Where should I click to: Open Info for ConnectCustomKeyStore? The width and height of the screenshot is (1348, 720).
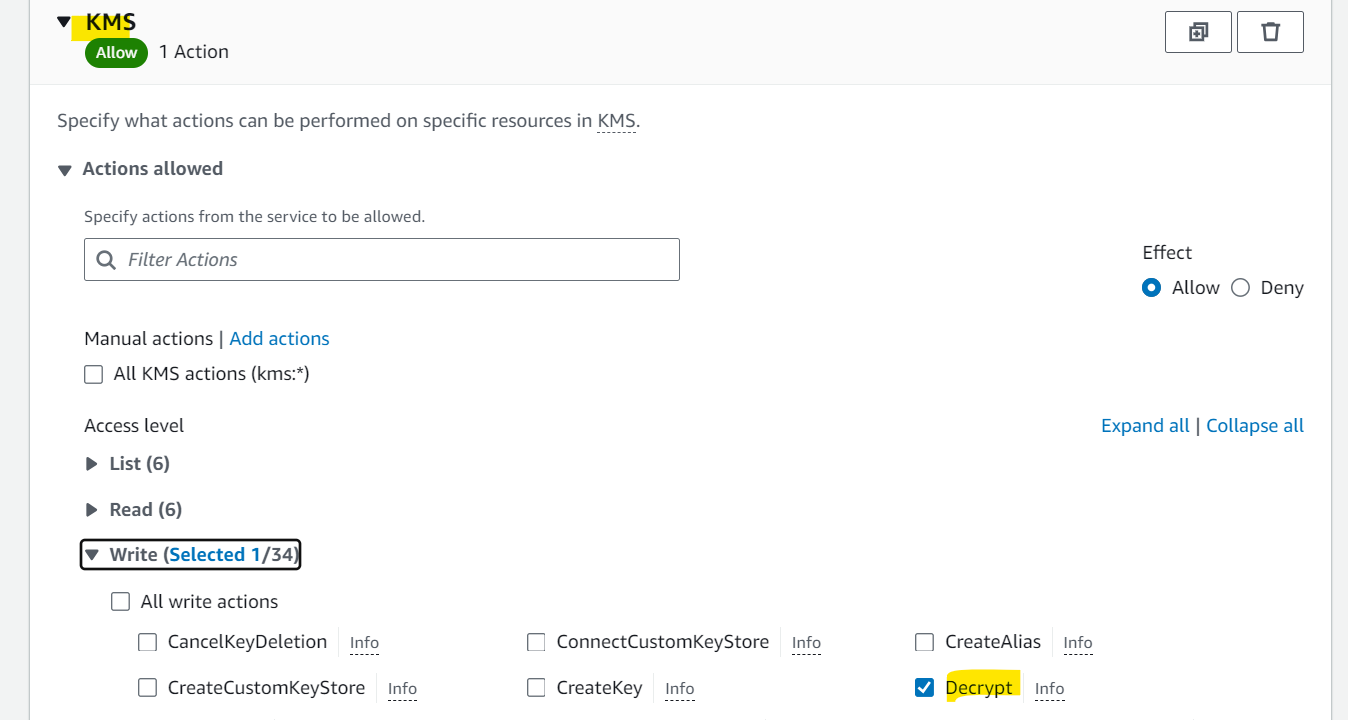[x=806, y=643]
